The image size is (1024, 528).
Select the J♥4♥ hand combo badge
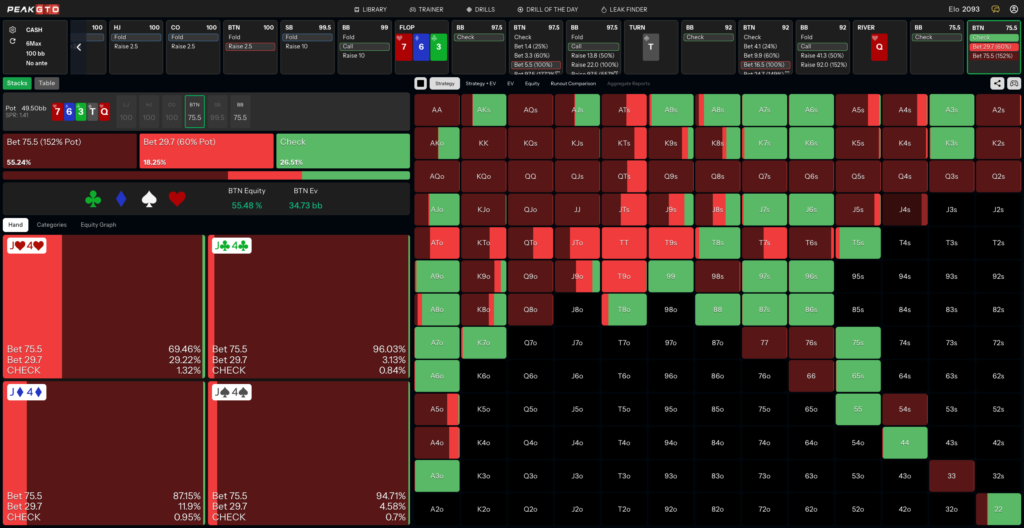[27, 246]
